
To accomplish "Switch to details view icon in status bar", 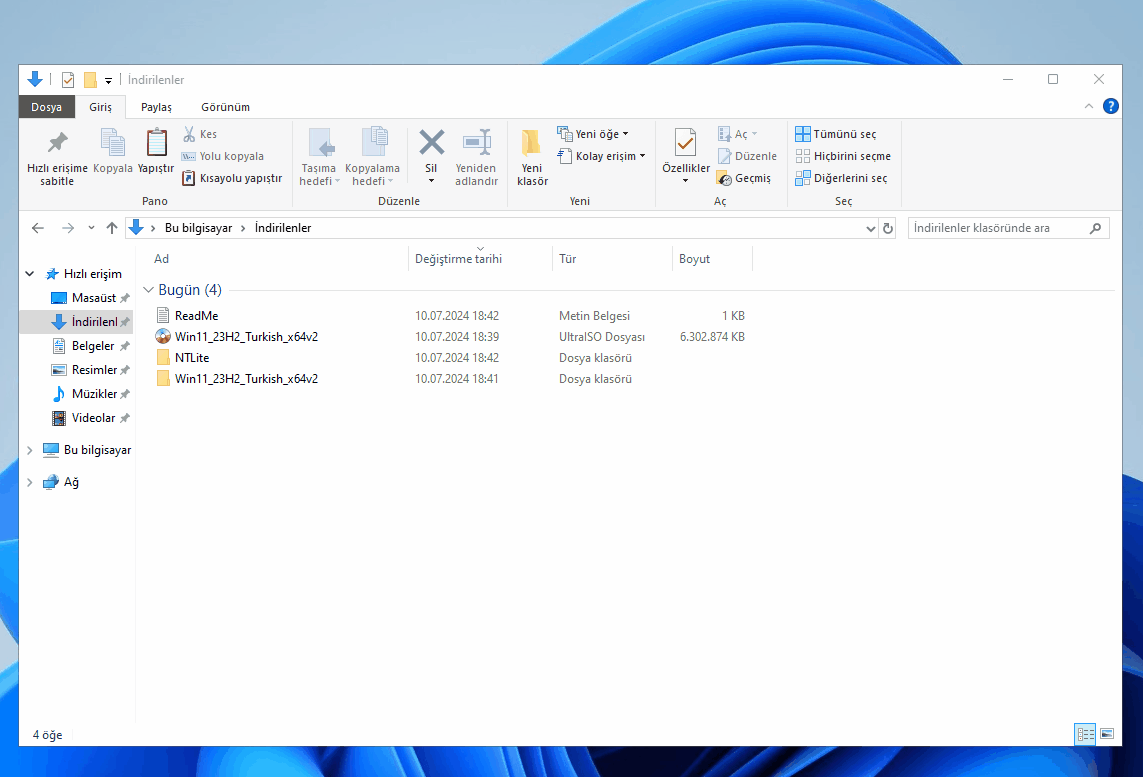I will [1085, 734].
